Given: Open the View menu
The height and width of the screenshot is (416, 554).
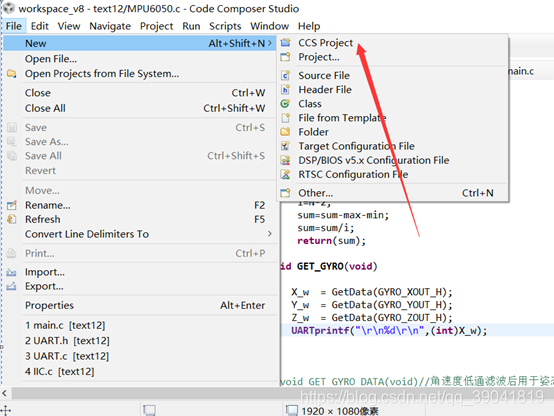Looking at the screenshot, I should coord(69,26).
